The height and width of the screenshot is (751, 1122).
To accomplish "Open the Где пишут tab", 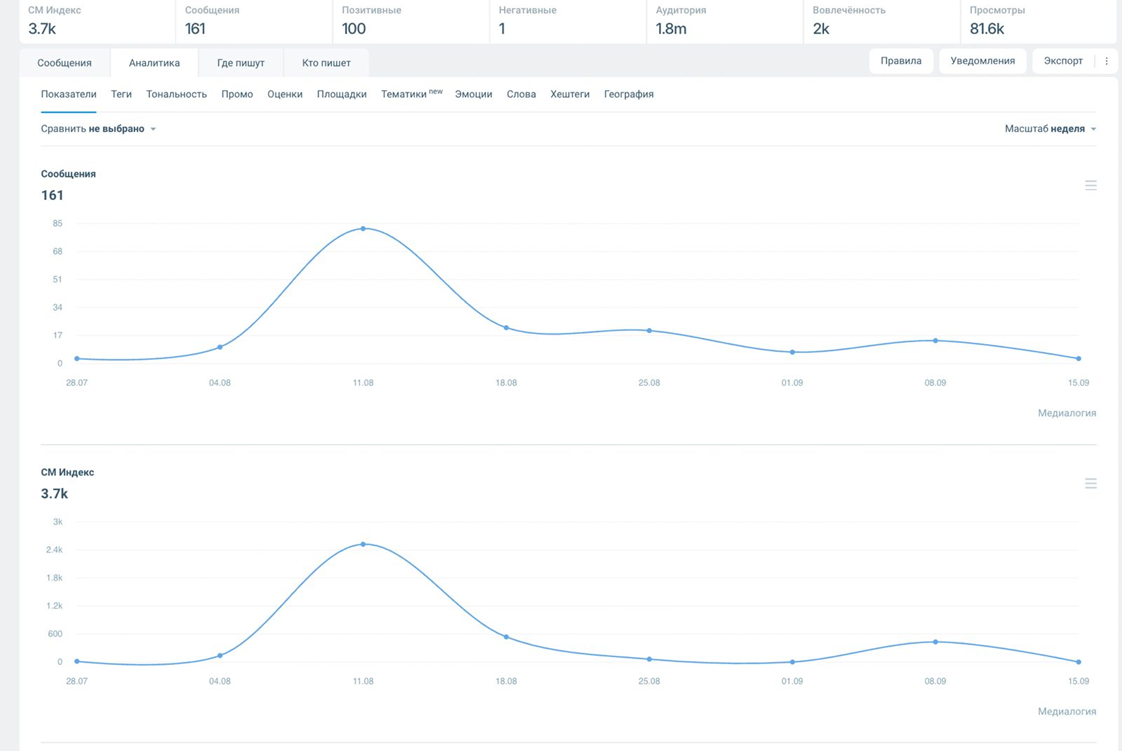I will [240, 63].
